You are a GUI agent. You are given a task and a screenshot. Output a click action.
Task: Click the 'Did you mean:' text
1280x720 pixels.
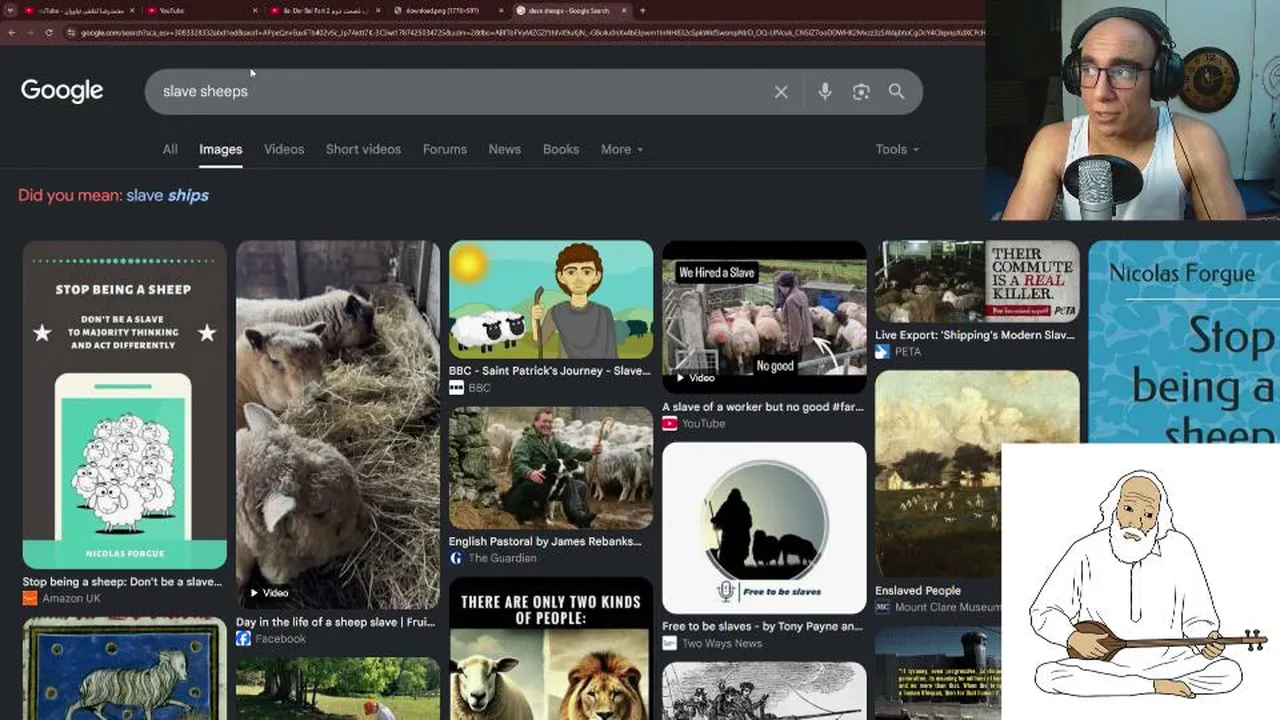pos(70,196)
